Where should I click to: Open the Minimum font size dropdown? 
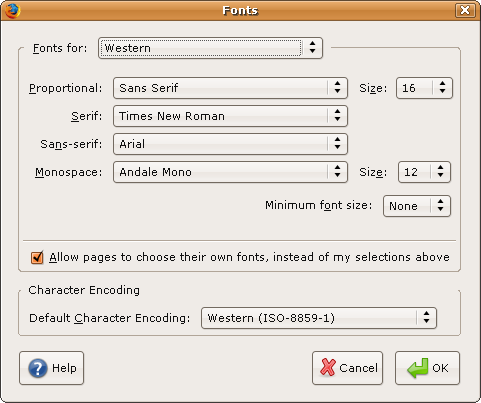pos(417,206)
